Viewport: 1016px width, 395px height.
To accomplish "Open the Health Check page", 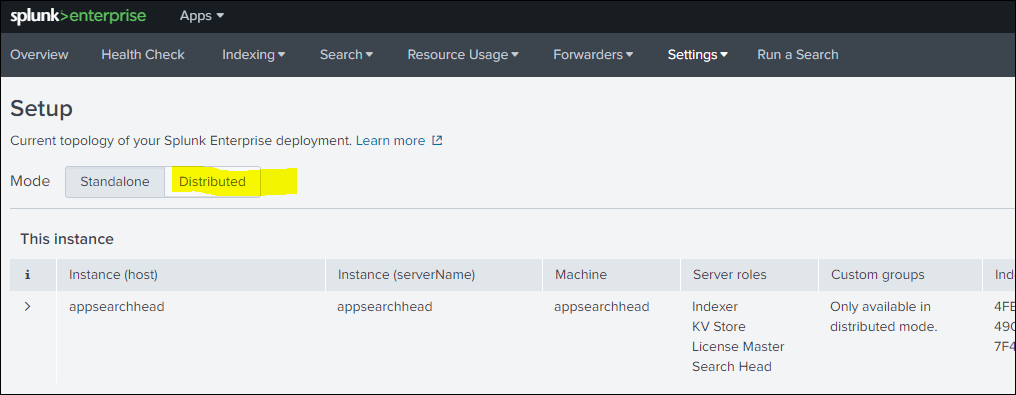I will tap(143, 55).
